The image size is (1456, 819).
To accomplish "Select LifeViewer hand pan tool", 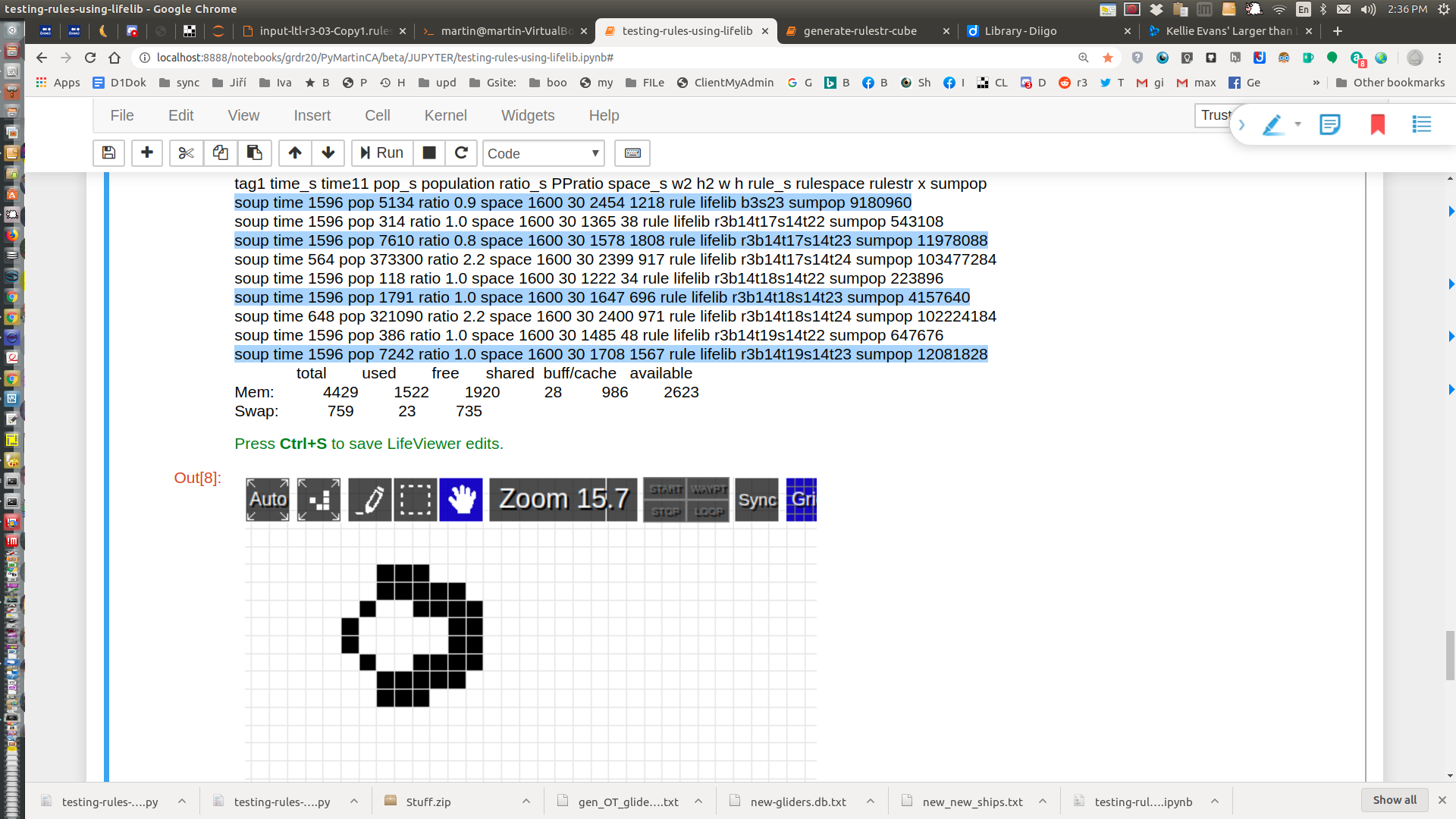I will pos(461,500).
